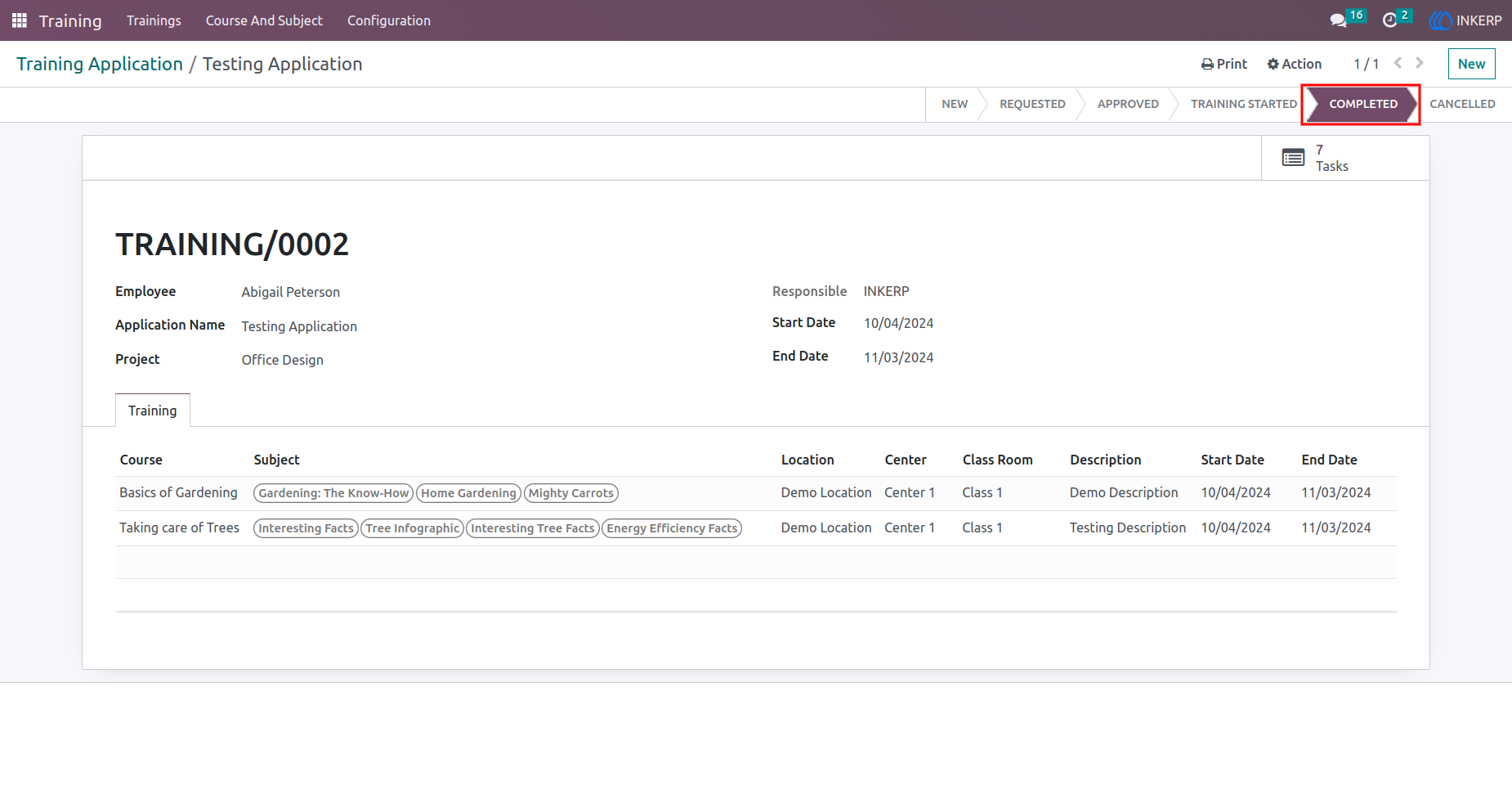Image resolution: width=1512 pixels, height=790 pixels.
Task: Click the New button
Action: [x=1471, y=64]
